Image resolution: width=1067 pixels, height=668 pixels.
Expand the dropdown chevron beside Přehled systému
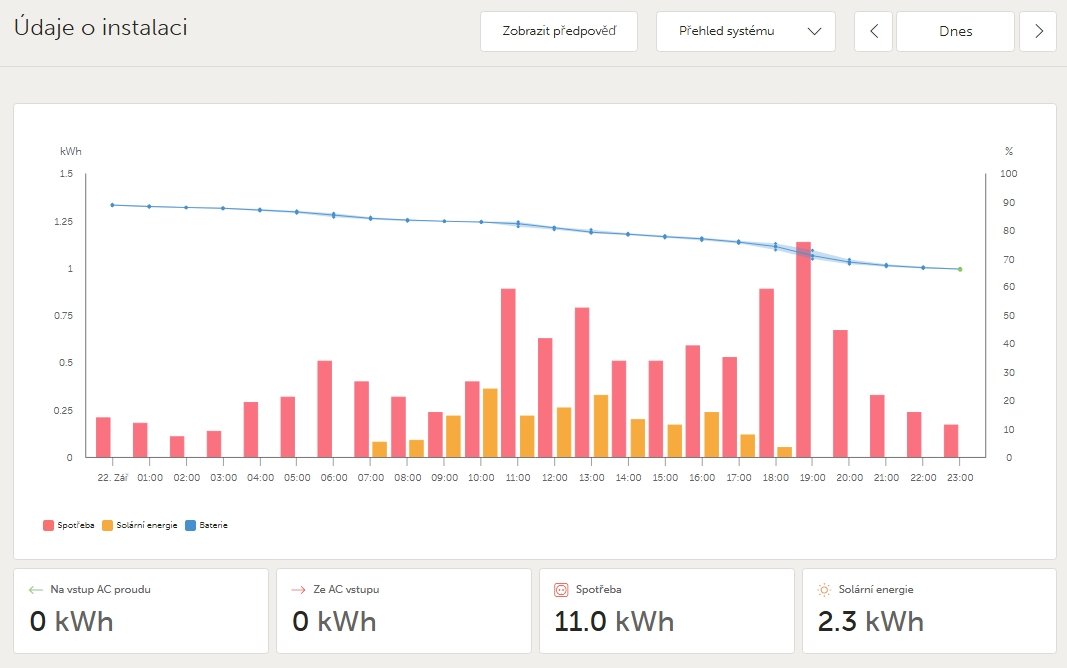(815, 31)
